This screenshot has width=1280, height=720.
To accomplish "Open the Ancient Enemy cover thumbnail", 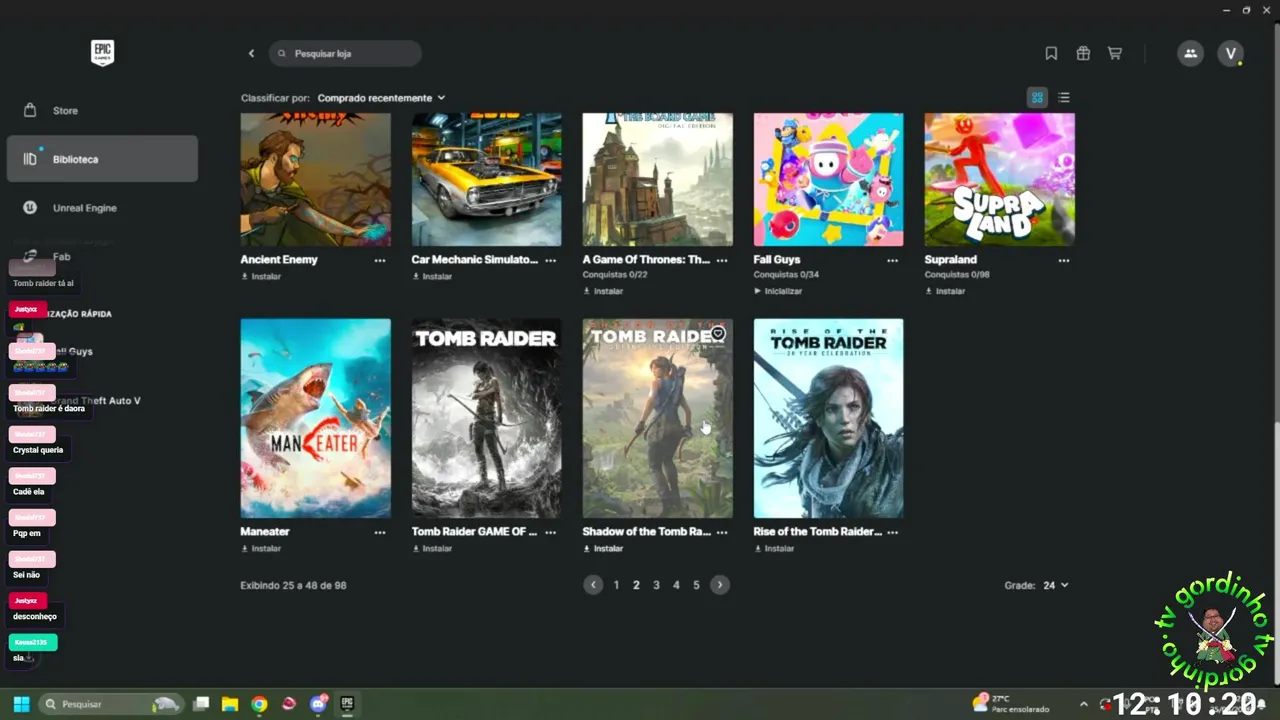I will pyautogui.click(x=316, y=179).
